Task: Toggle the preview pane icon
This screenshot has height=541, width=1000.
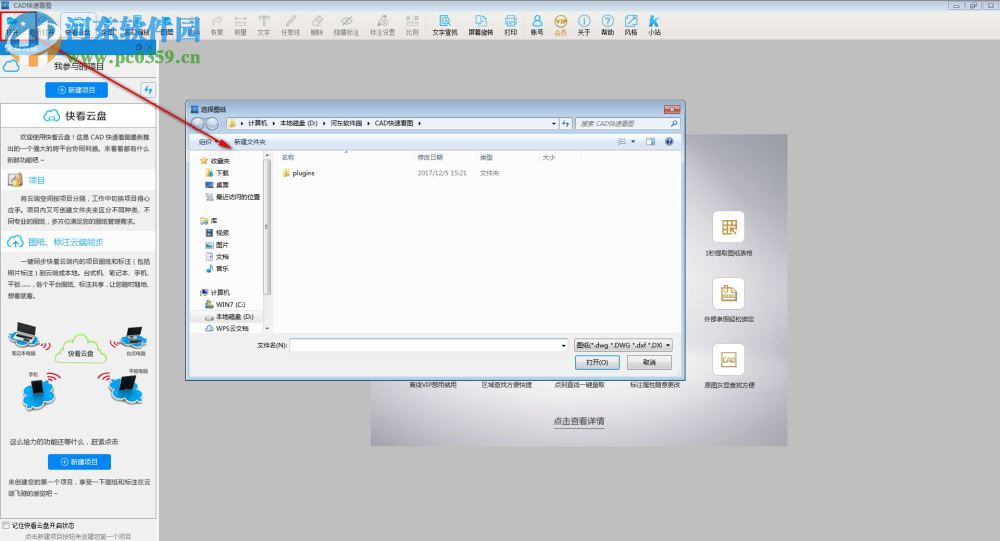Action: tap(651, 142)
